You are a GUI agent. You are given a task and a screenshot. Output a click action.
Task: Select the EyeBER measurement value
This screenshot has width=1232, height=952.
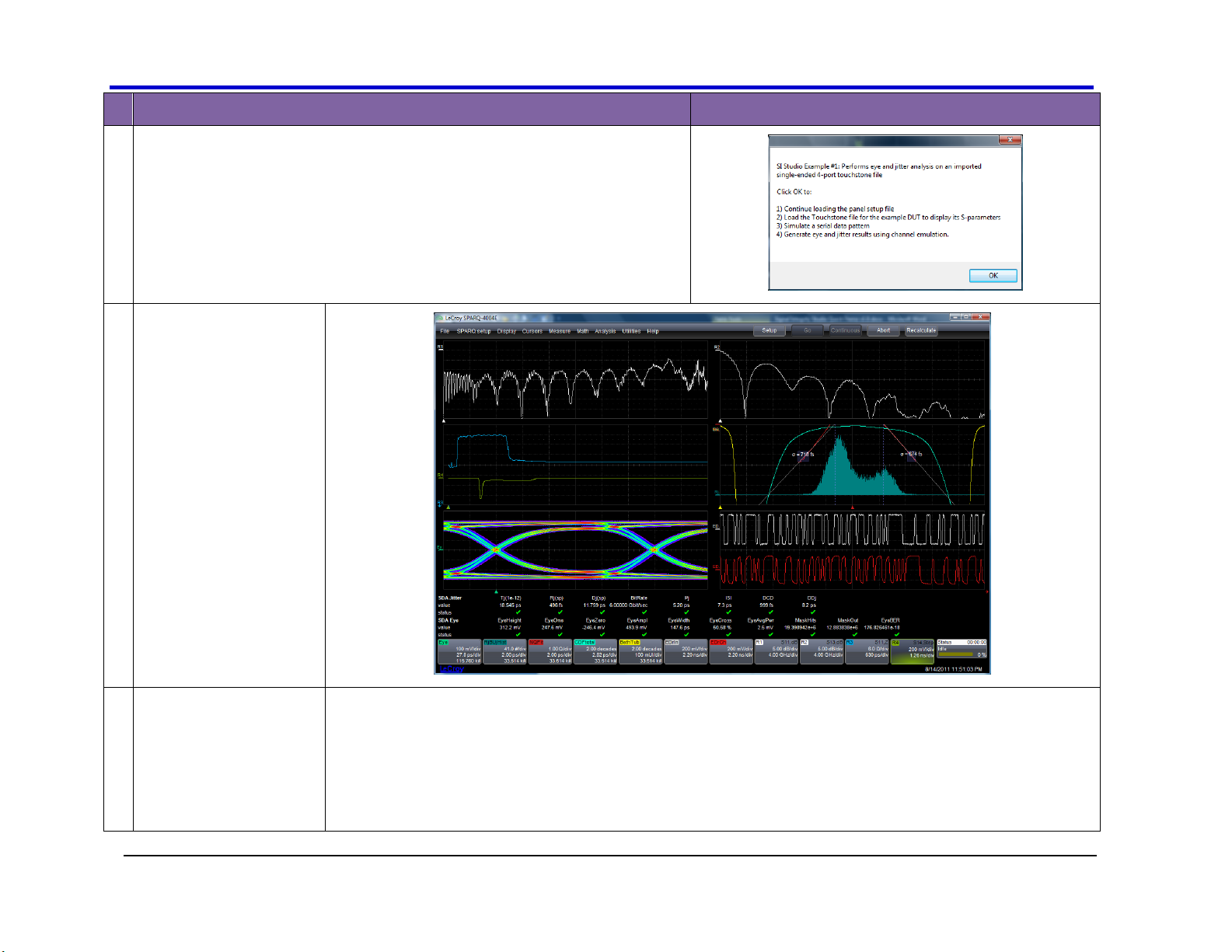coord(881,628)
